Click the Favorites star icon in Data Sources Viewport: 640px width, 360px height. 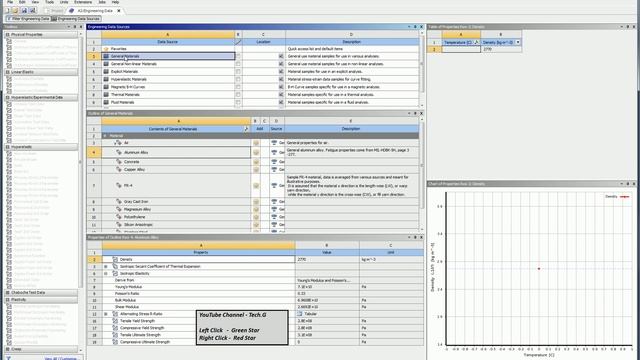click(x=106, y=49)
